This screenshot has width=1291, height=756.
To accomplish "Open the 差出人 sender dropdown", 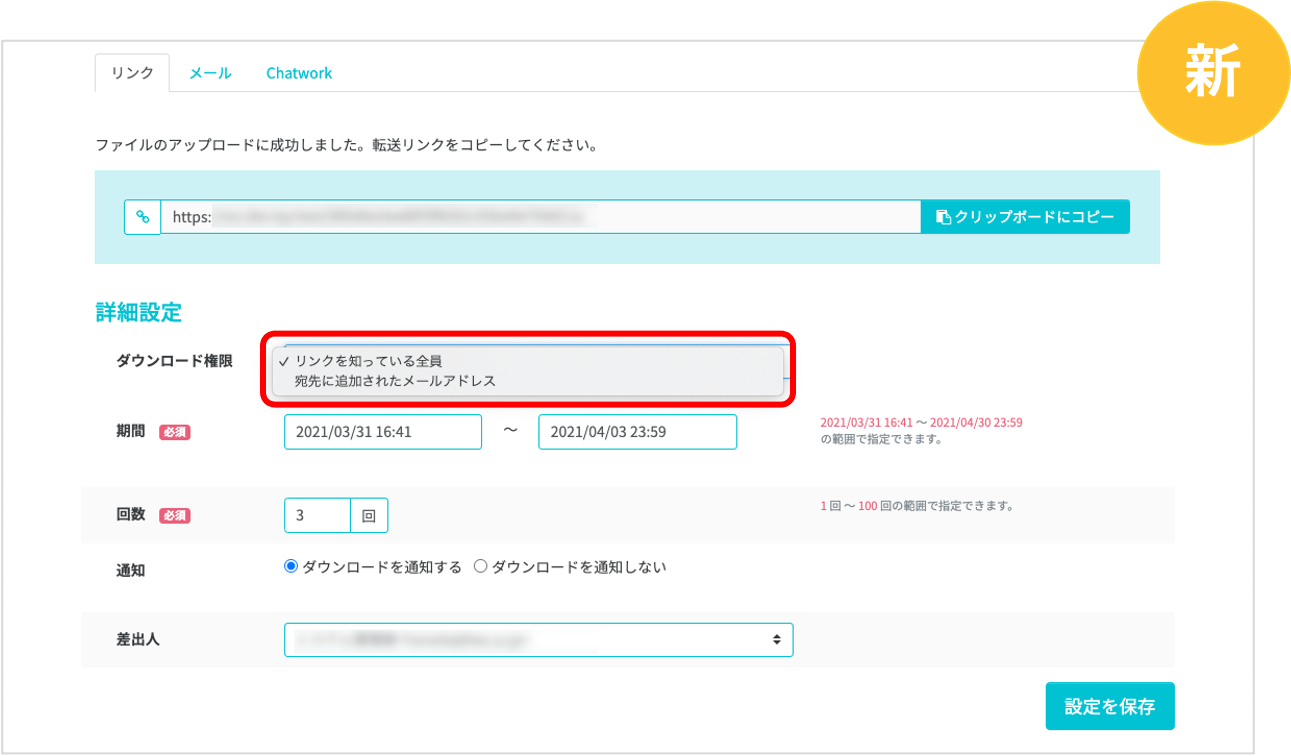I will click(x=538, y=639).
